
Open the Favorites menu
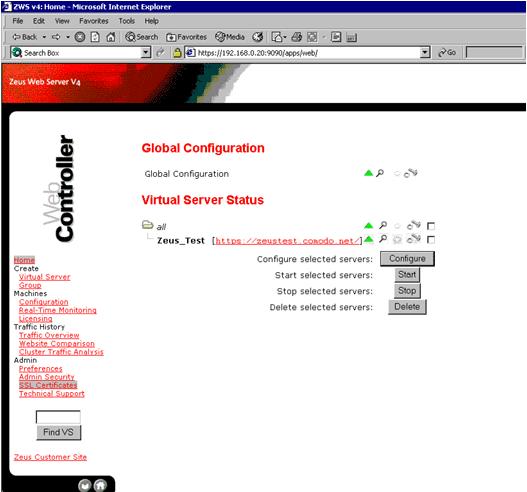pos(94,21)
